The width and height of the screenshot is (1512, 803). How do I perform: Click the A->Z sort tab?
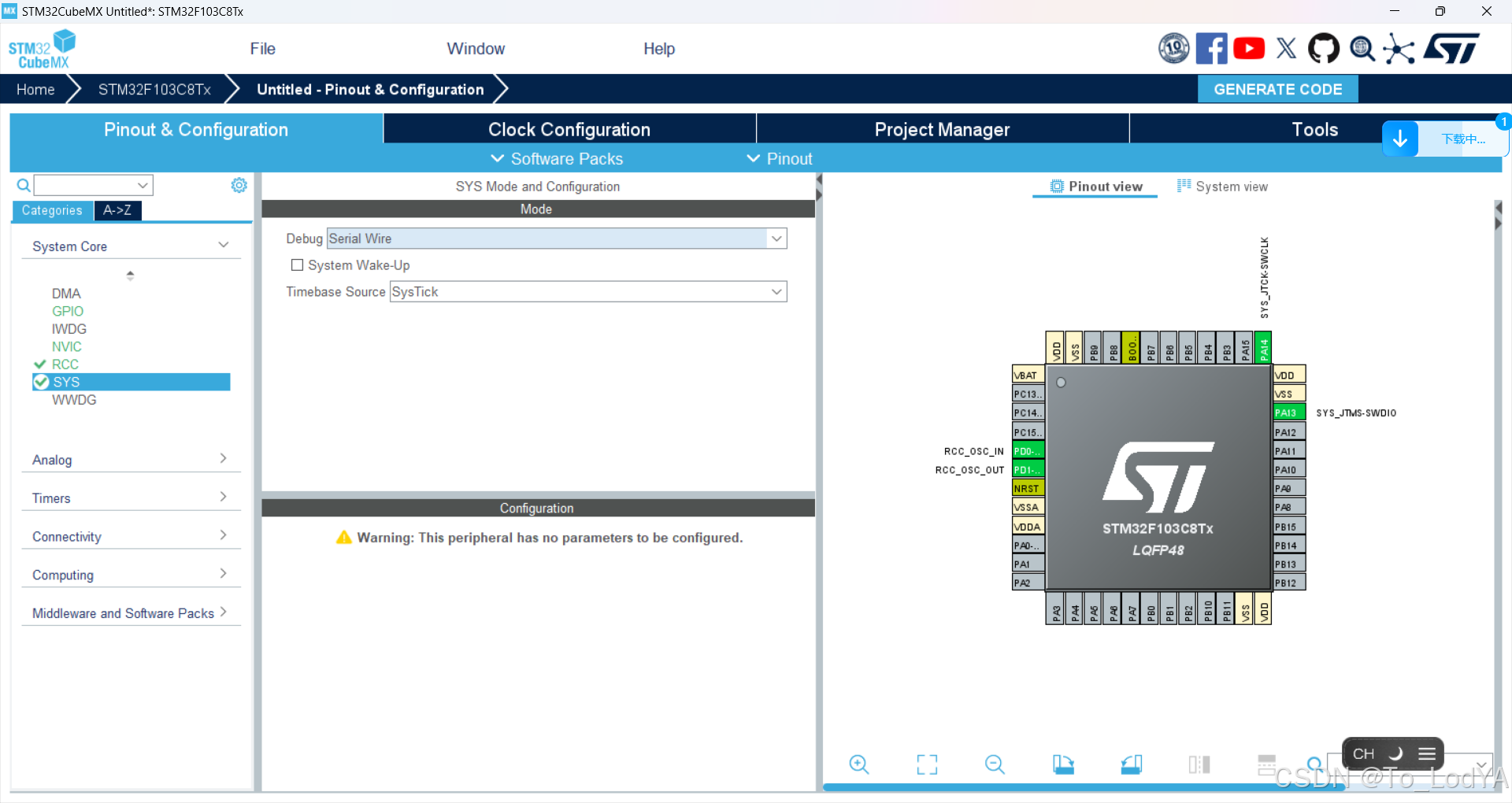point(117,210)
